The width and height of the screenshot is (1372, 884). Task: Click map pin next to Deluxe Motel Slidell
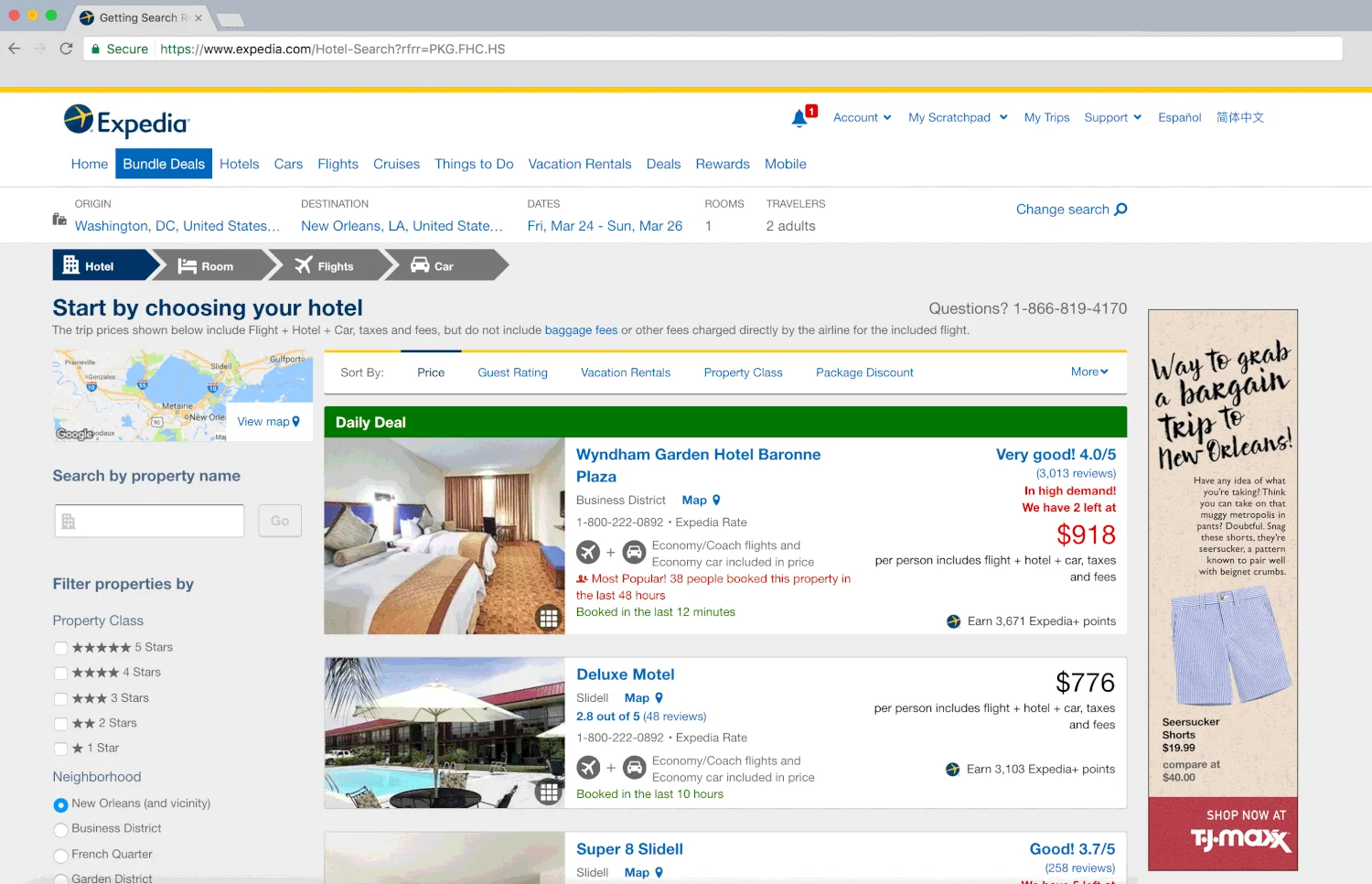point(659,698)
